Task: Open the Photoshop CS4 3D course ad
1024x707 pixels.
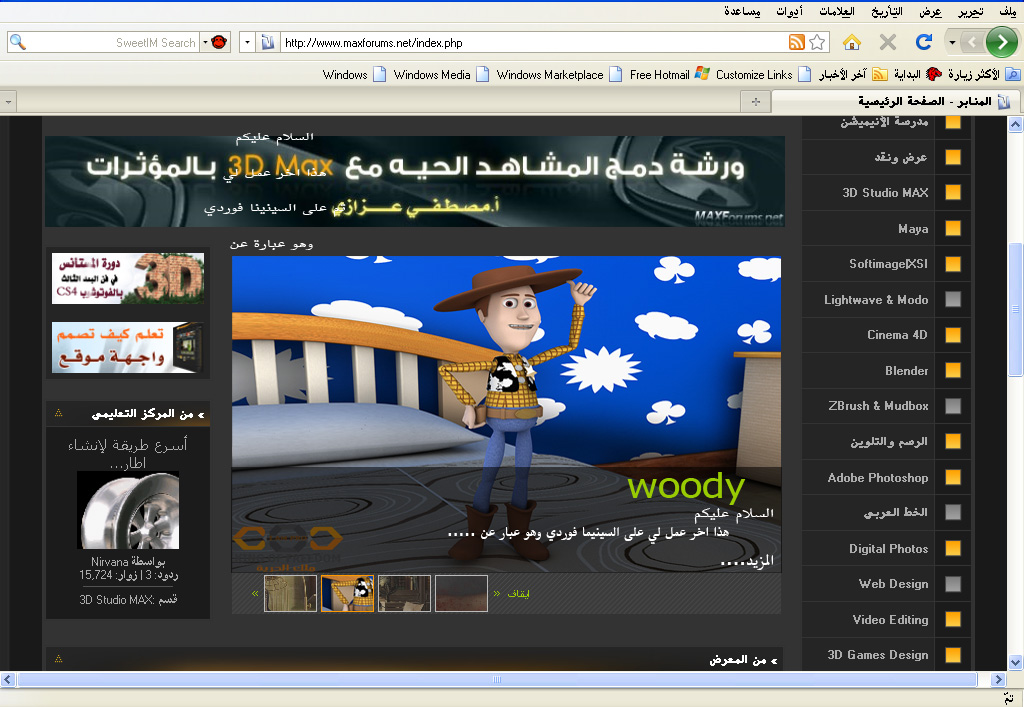Action: click(128, 278)
